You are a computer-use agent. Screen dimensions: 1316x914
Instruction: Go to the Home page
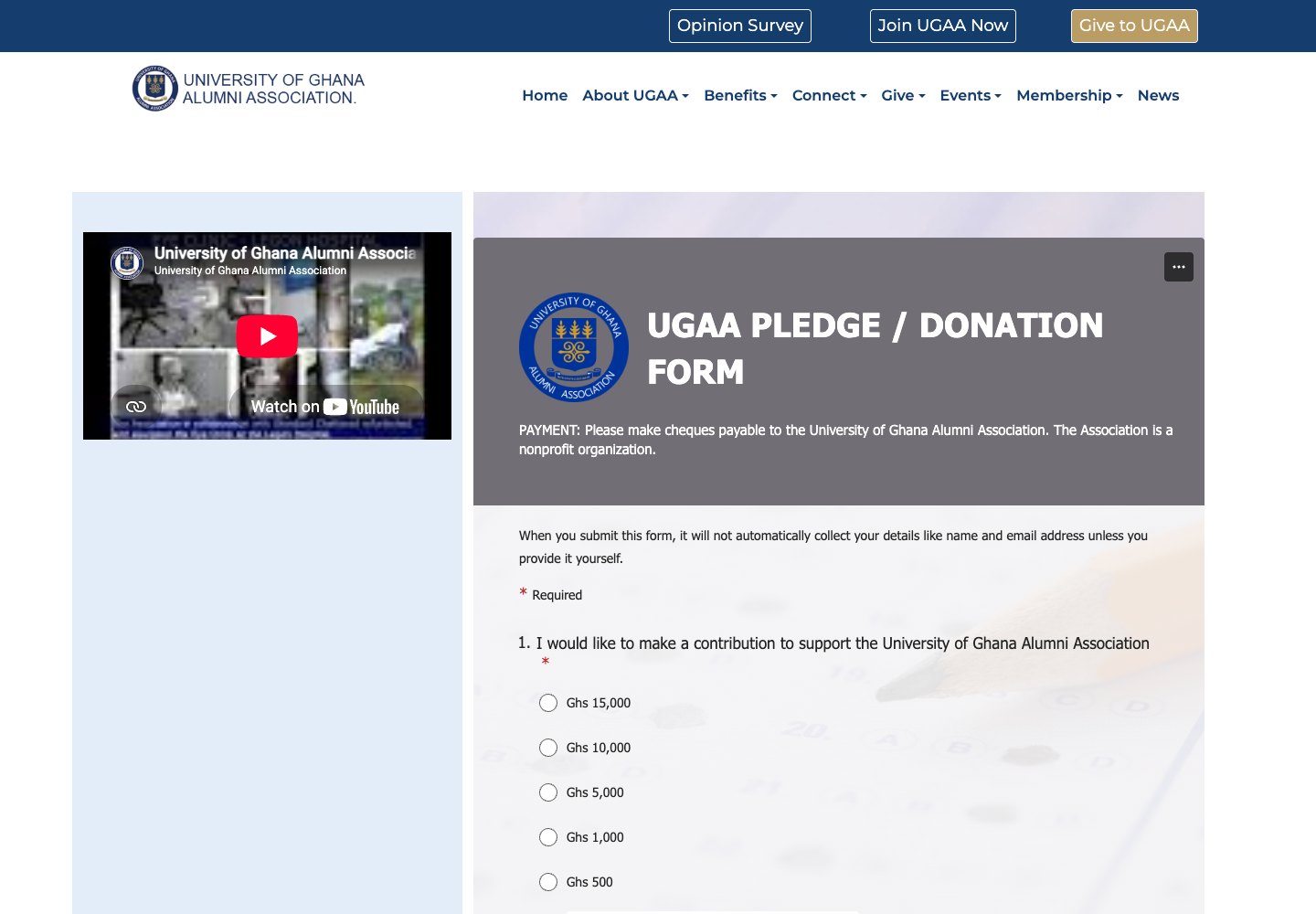pos(545,95)
